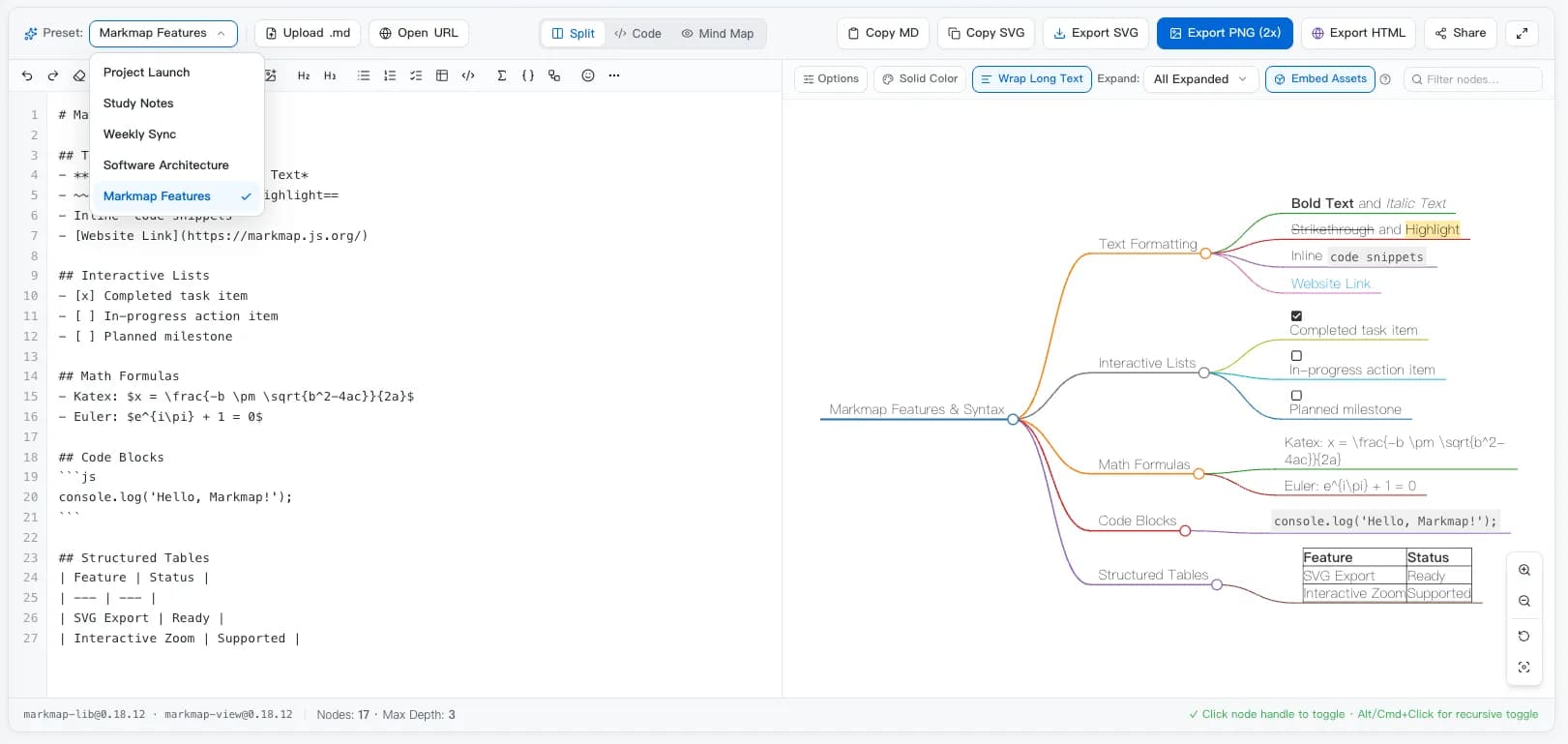Check the In-progress action item checkbox

pos(1296,355)
